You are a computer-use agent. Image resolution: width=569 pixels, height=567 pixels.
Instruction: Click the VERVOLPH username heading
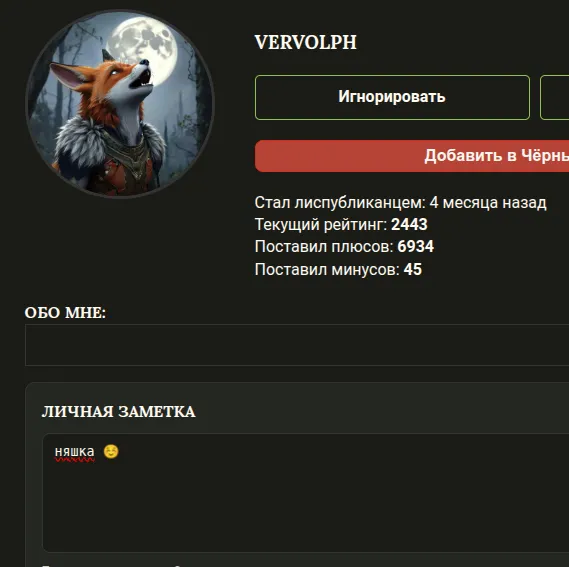pos(306,42)
